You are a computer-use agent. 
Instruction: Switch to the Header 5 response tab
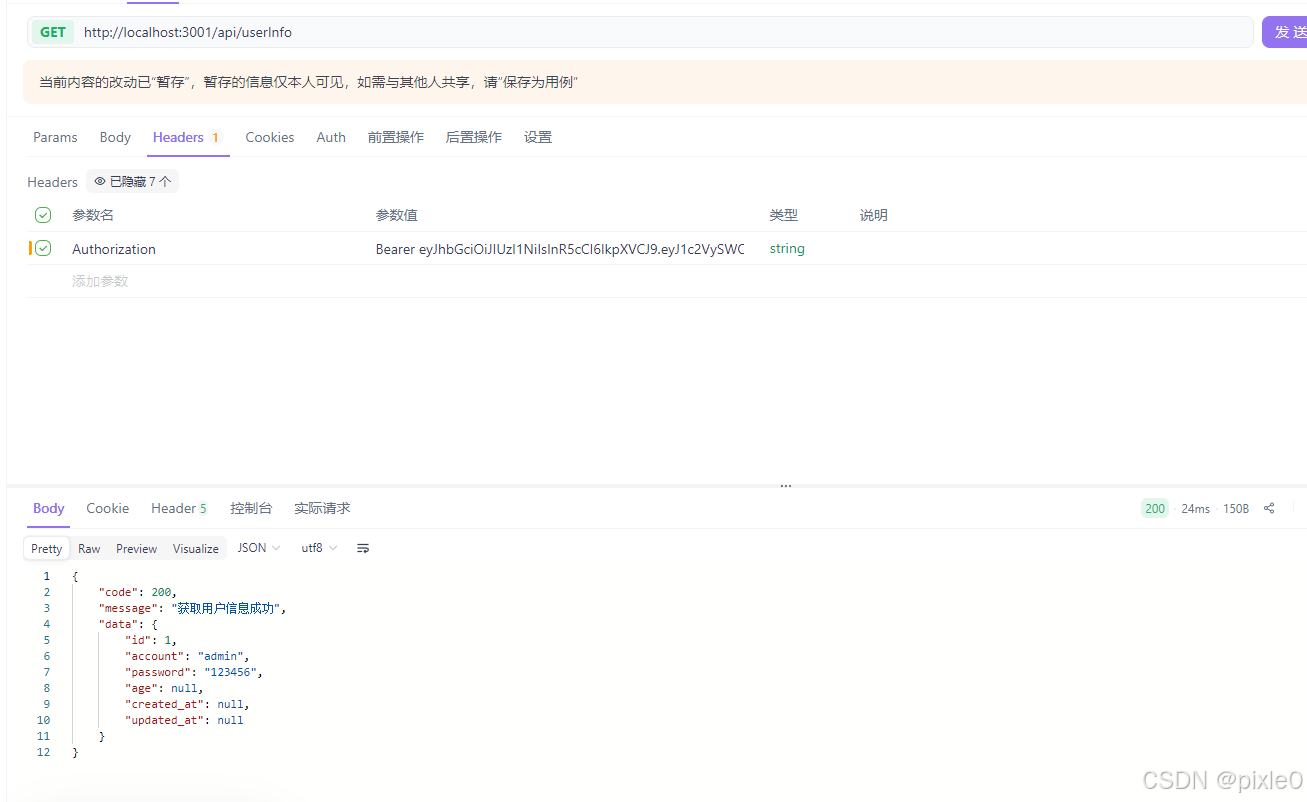[178, 508]
